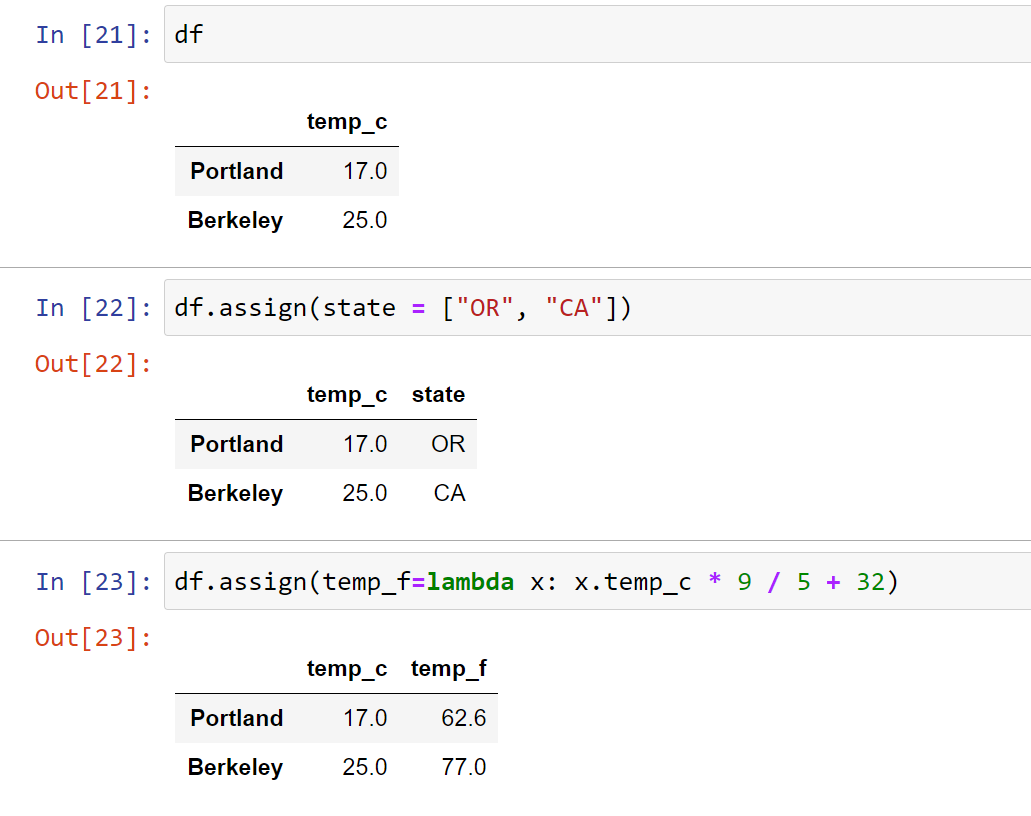Click the Portland row label in Out[21]
The width and height of the screenshot is (1031, 816).
[x=236, y=171]
